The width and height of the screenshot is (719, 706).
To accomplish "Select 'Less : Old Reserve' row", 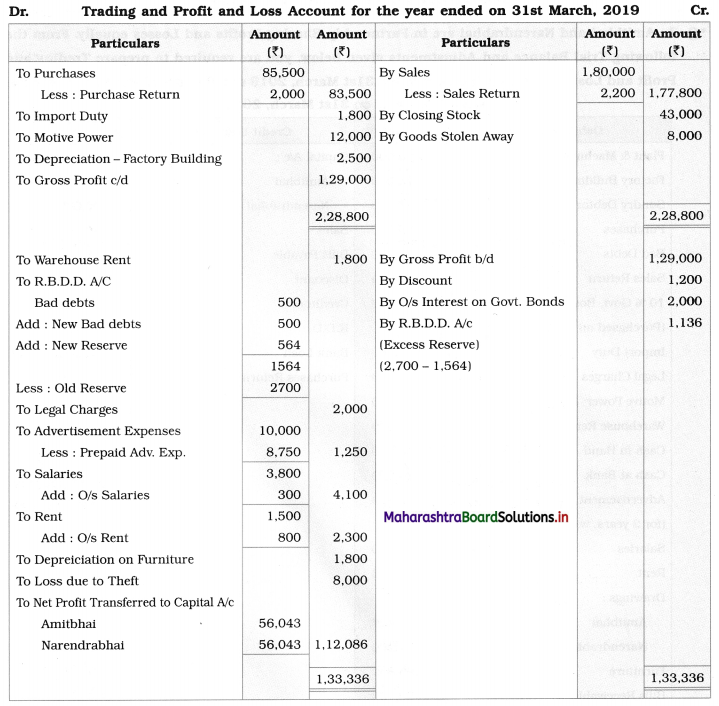I will pos(71,388).
